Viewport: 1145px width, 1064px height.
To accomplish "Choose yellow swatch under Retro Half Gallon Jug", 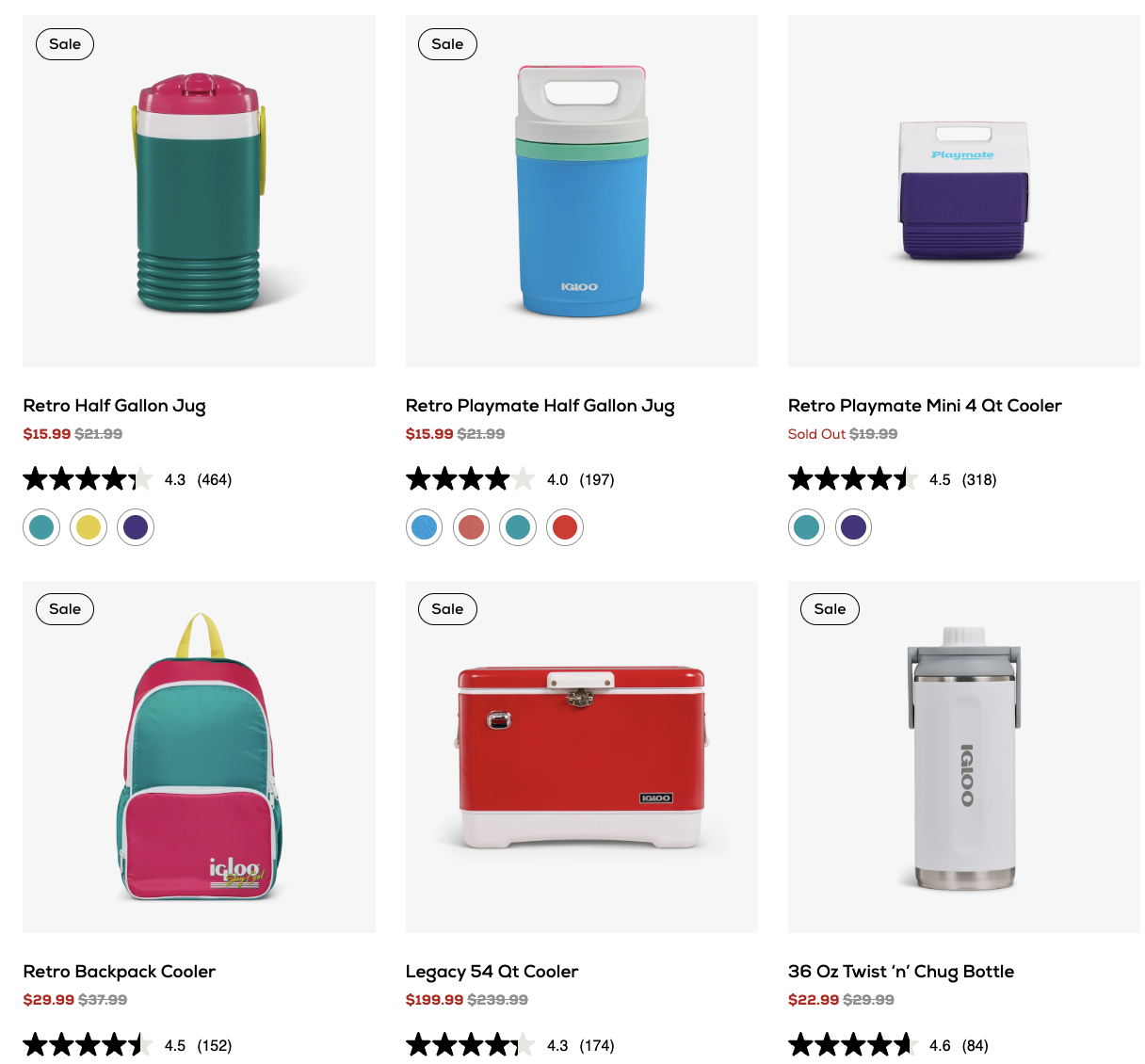I will (x=89, y=527).
